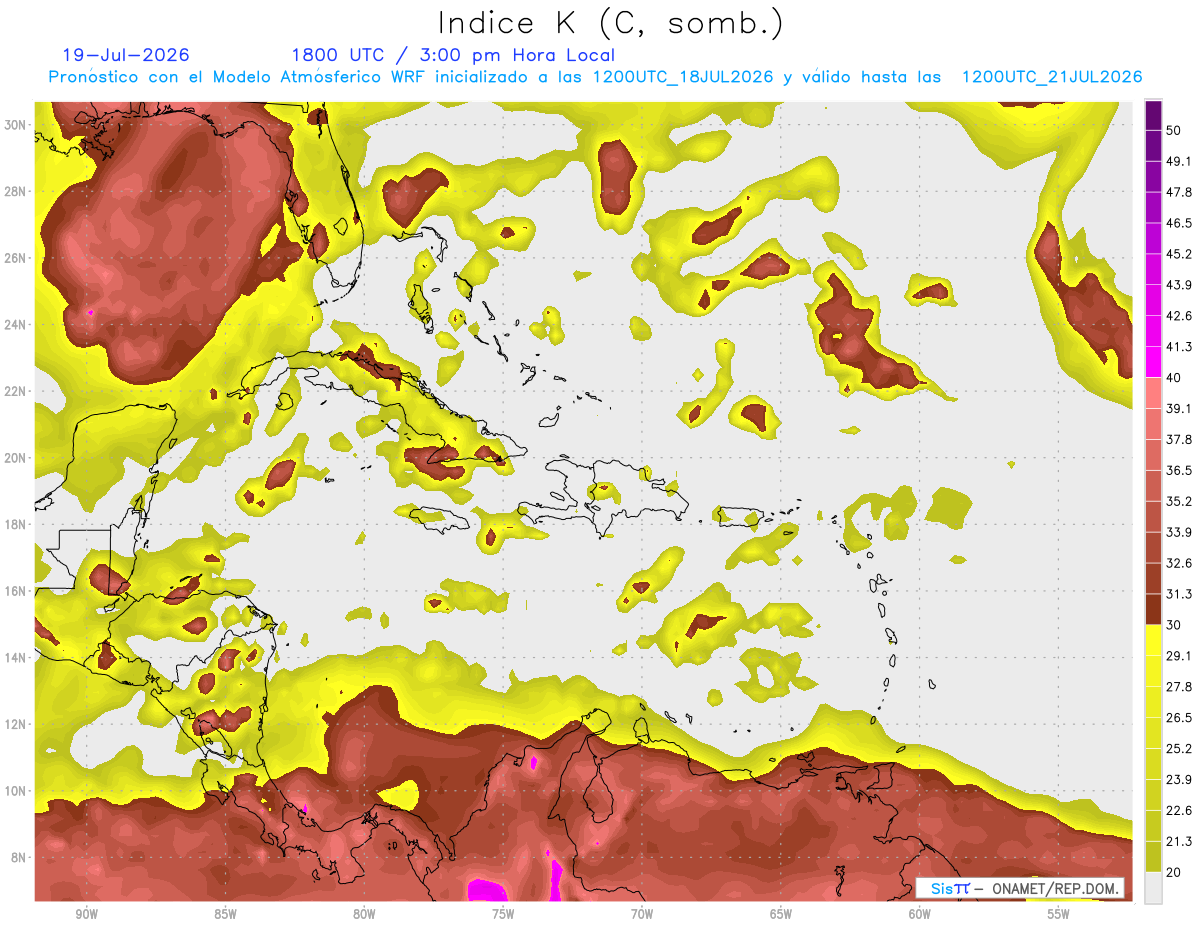Viewport: 1200px width, 927px height.
Task: Click the latitude axis label "26N"
Action: pos(15,258)
